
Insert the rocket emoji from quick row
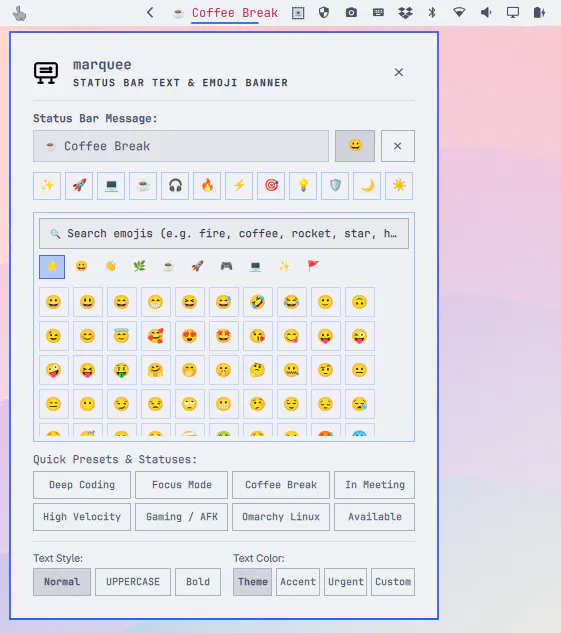point(79,186)
